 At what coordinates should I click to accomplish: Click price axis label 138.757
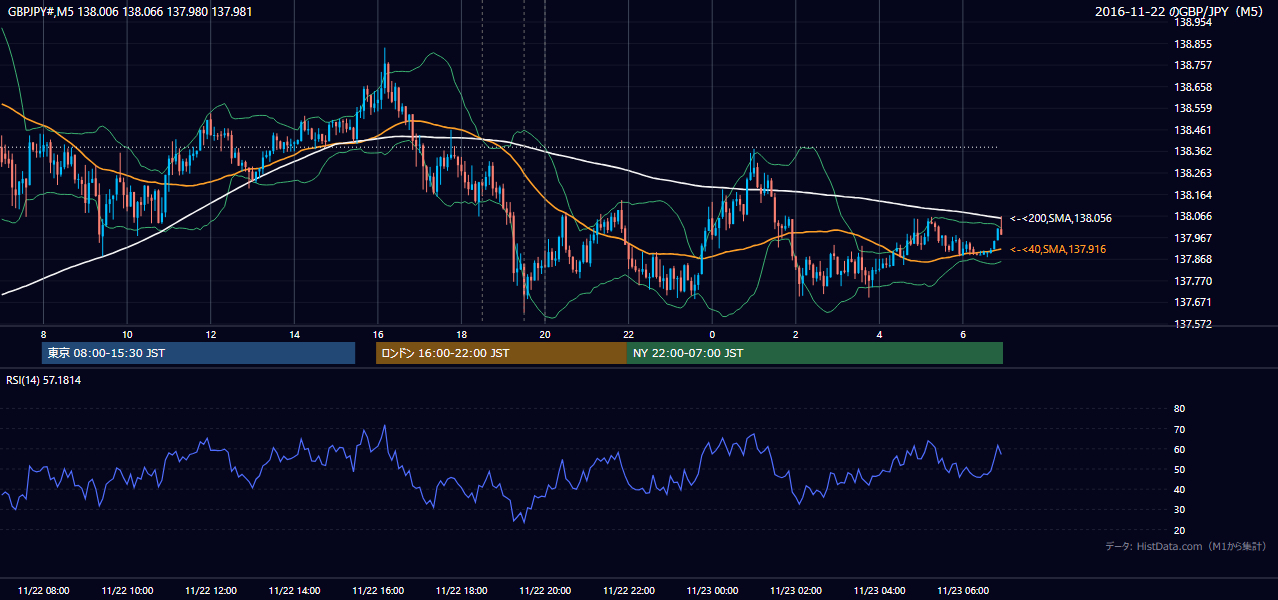(x=1193, y=65)
